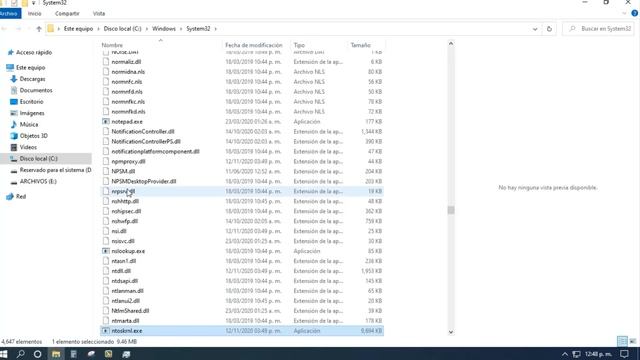Expand address bar history dropdown
Screen dimensions: 640x360
[535, 29]
